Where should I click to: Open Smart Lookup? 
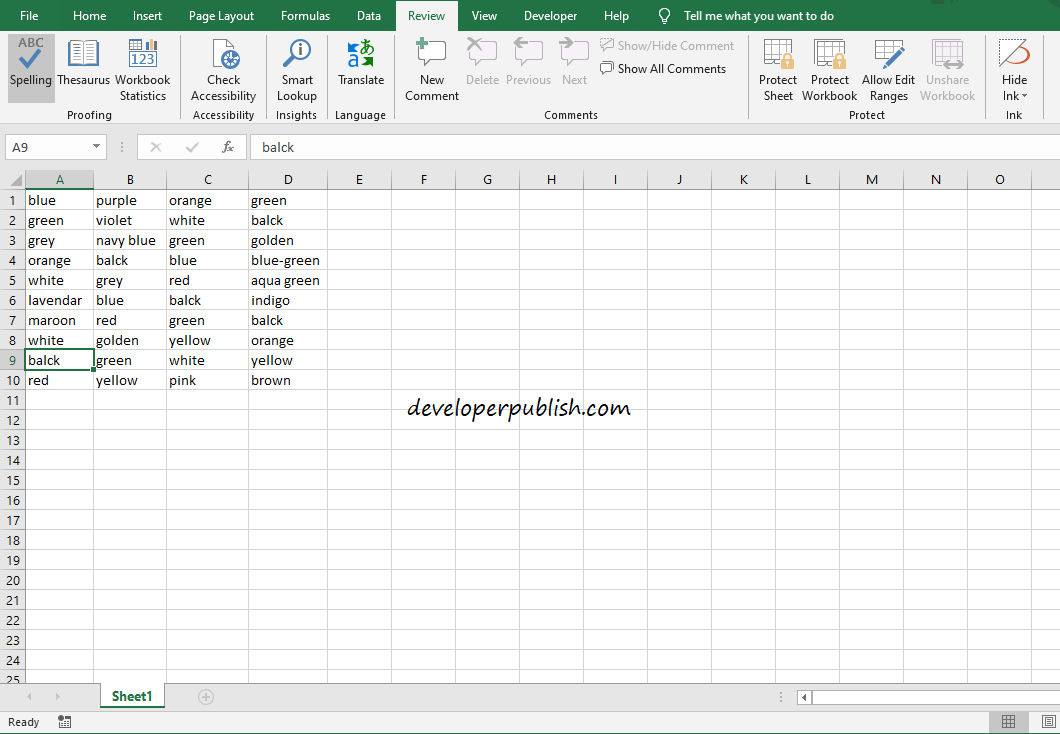click(x=296, y=68)
